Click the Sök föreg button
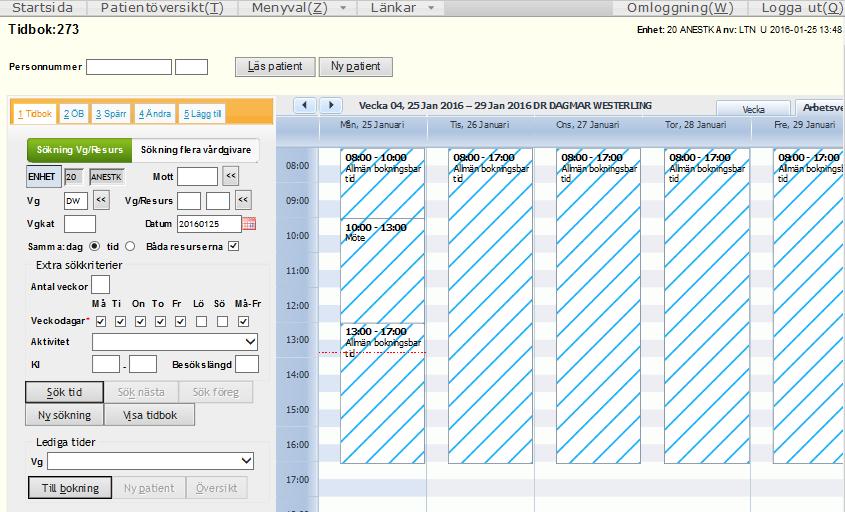 tap(216, 392)
